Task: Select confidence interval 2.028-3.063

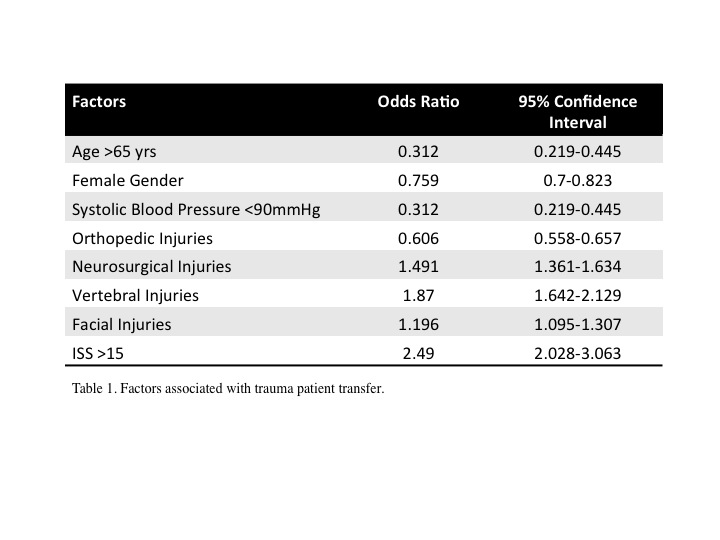Action: pyautogui.click(x=578, y=354)
